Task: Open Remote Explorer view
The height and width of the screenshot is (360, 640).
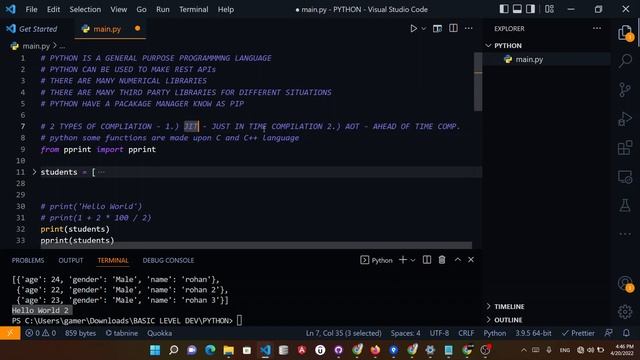Action: [625, 177]
